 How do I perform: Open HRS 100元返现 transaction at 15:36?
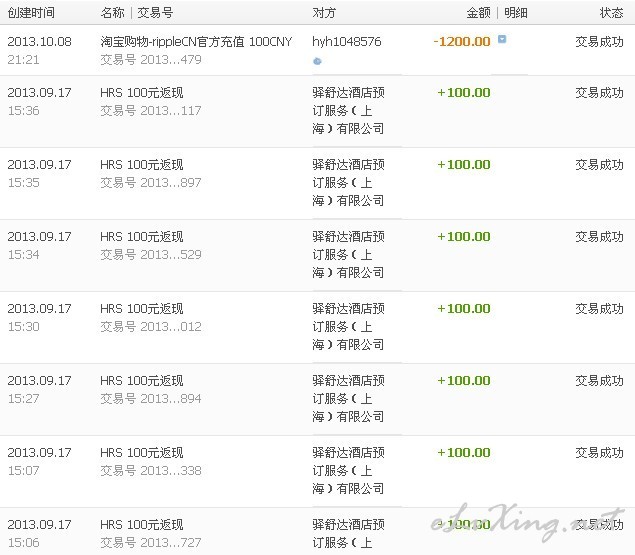click(142, 92)
